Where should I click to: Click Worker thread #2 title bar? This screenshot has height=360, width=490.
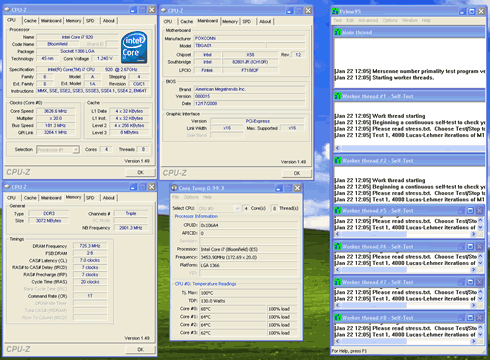pyautogui.click(x=409, y=161)
